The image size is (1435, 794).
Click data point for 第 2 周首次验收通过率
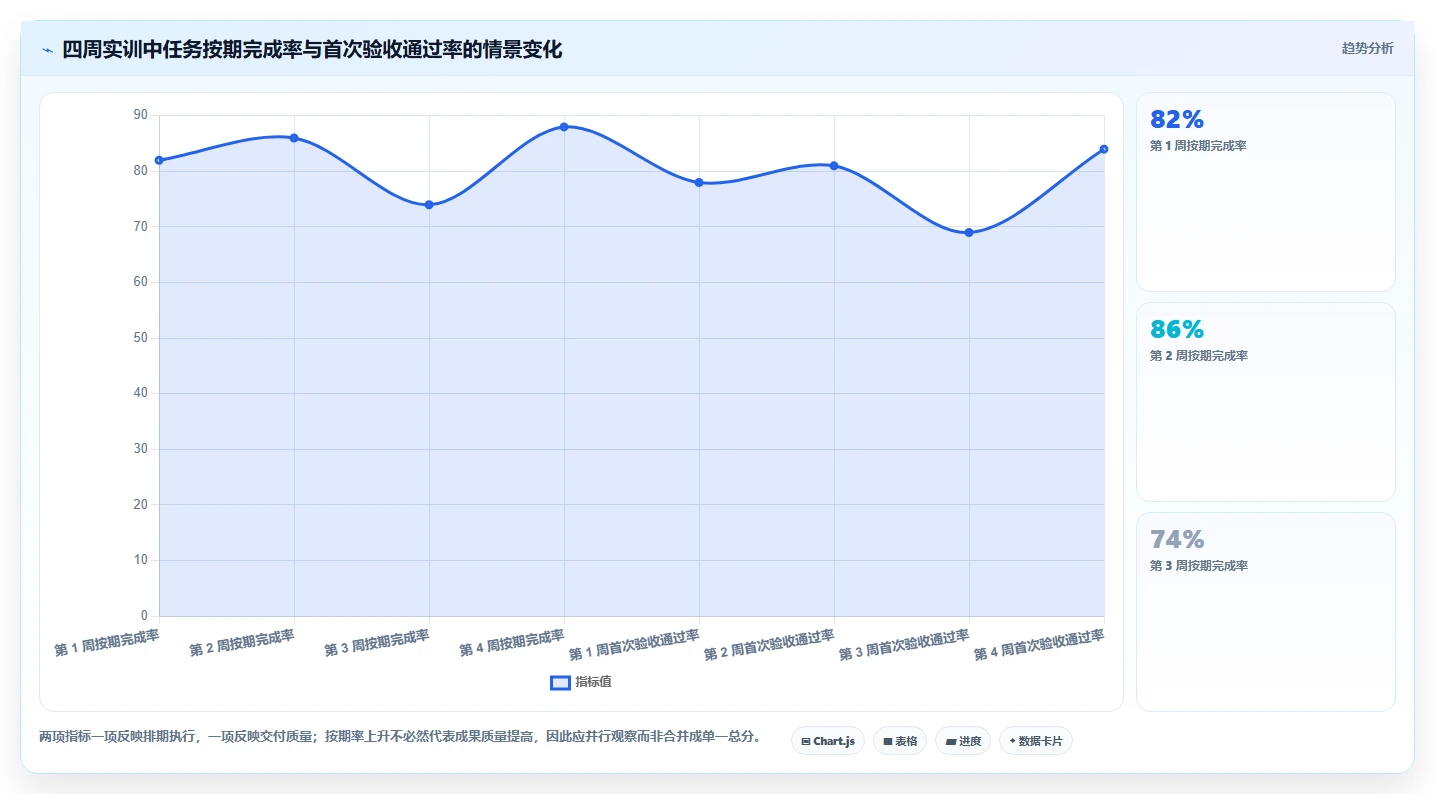tap(834, 166)
